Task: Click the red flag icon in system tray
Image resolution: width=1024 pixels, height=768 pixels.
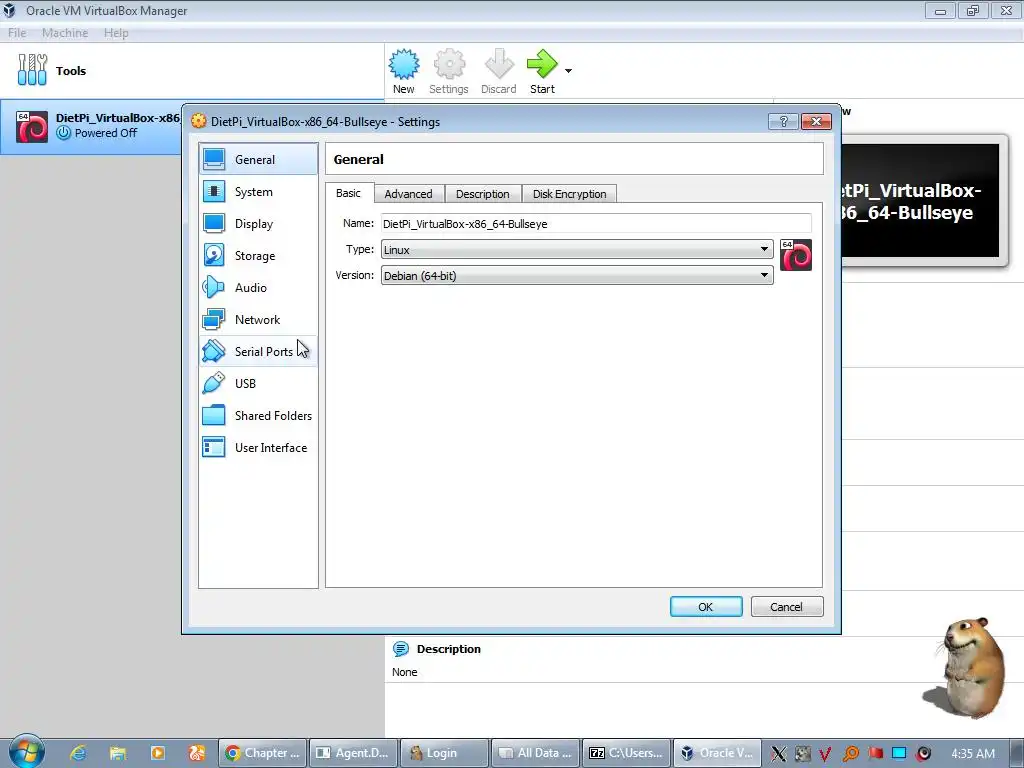Action: pos(875,754)
